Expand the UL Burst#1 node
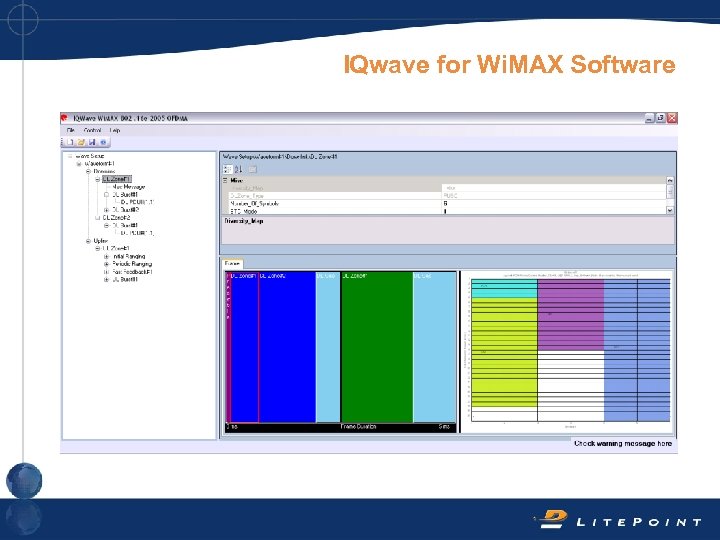The width and height of the screenshot is (720, 540). (x=107, y=279)
